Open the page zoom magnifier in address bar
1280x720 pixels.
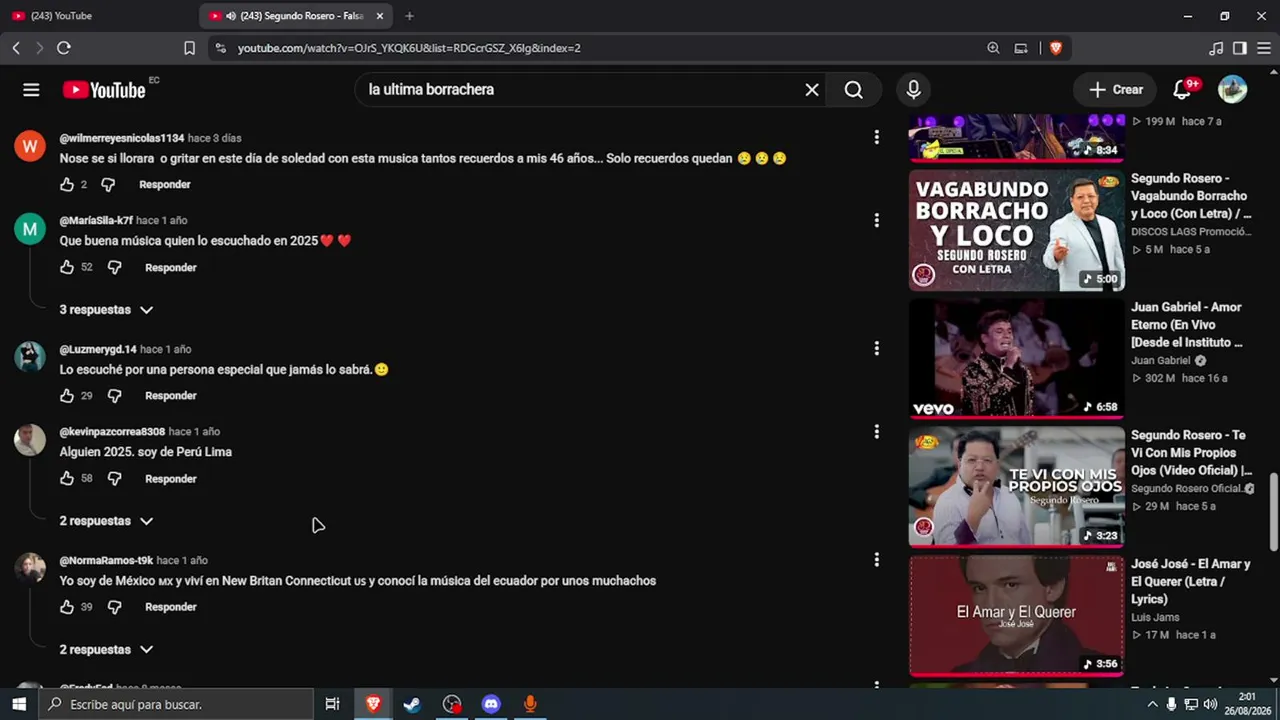[993, 48]
